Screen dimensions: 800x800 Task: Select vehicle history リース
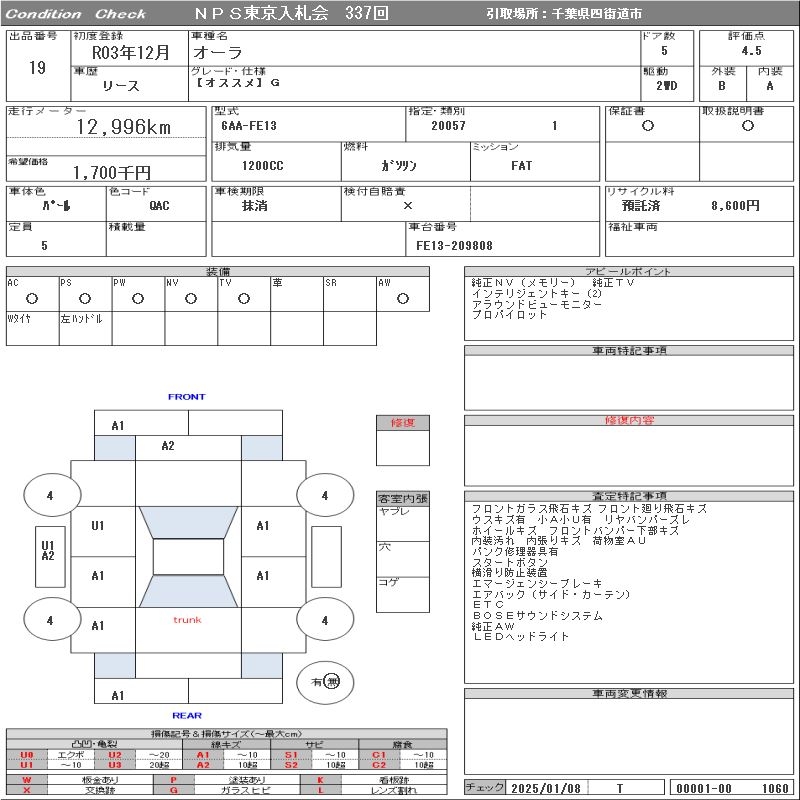tap(120, 86)
